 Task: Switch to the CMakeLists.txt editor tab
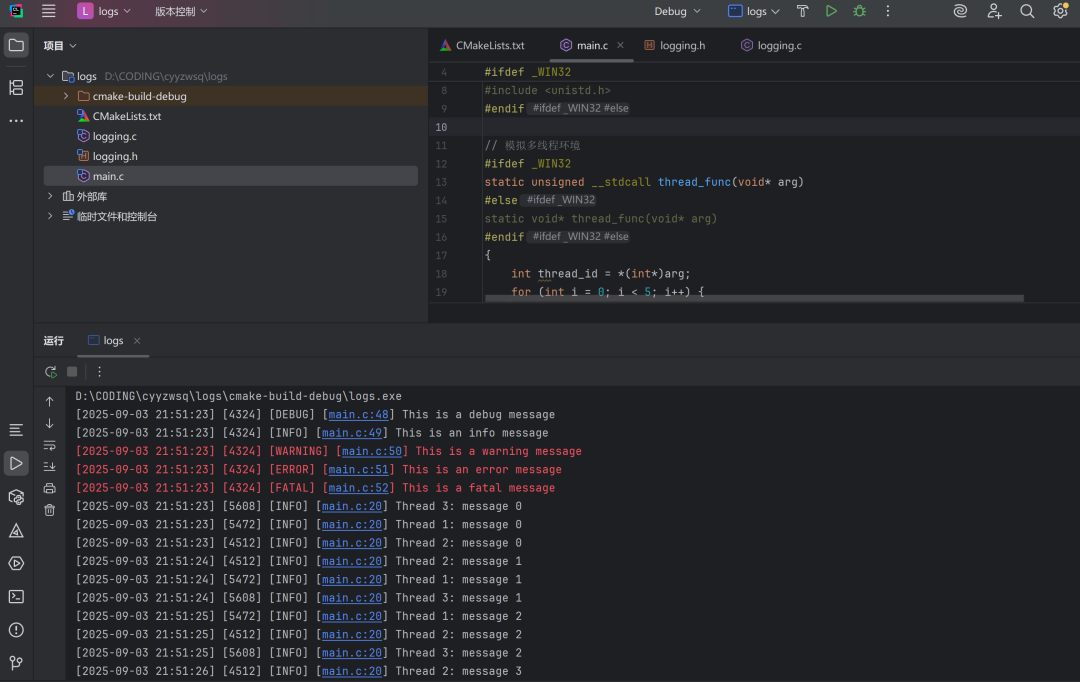[482, 45]
